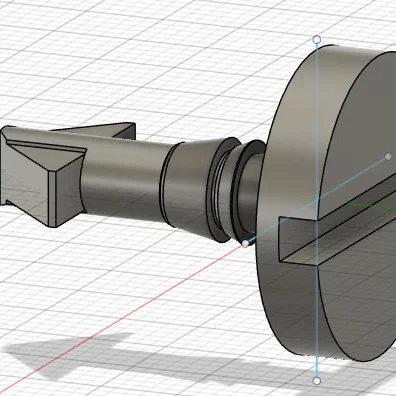Pick the sketch point where the red axis ends
This screenshot has width=396, height=396.
tap(245, 244)
